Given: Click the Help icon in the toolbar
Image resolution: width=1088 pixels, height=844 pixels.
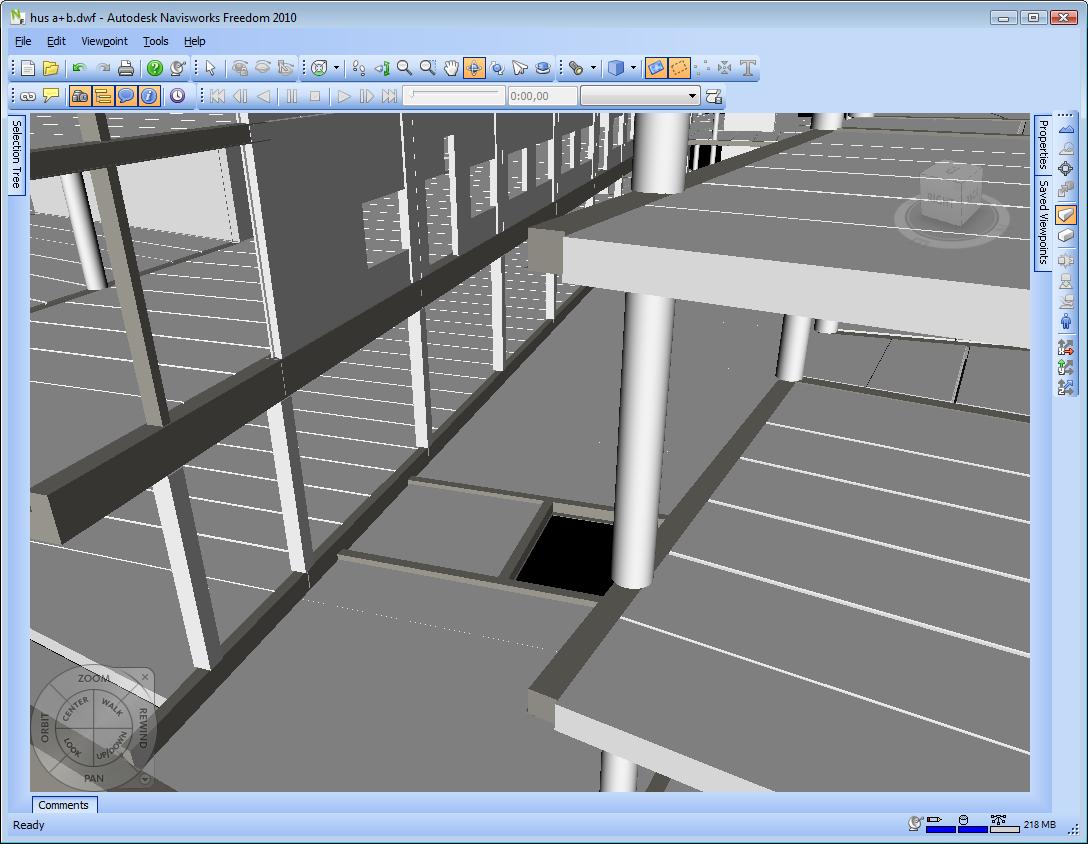Looking at the screenshot, I should click(156, 68).
